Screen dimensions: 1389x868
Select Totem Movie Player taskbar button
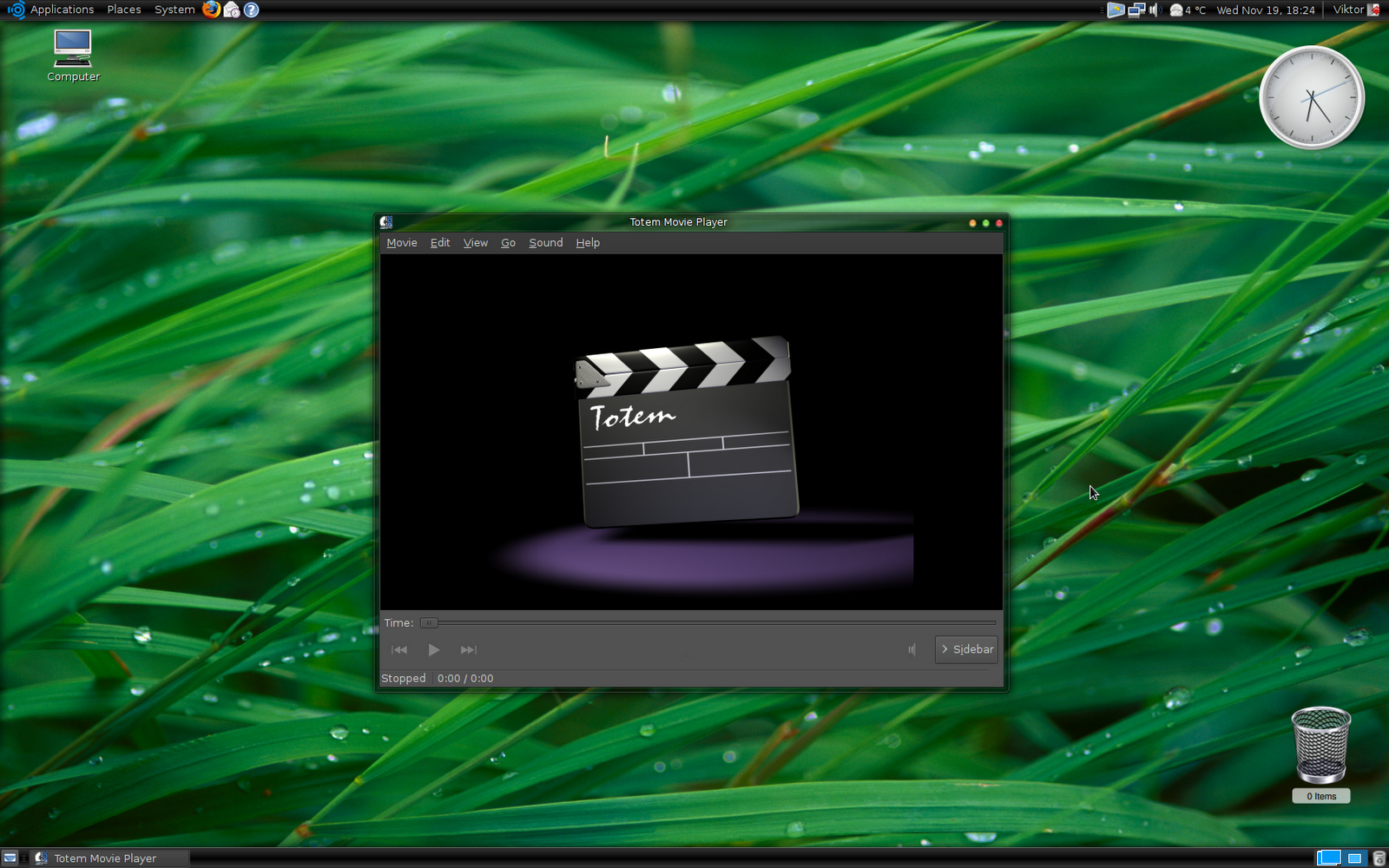(x=109, y=858)
